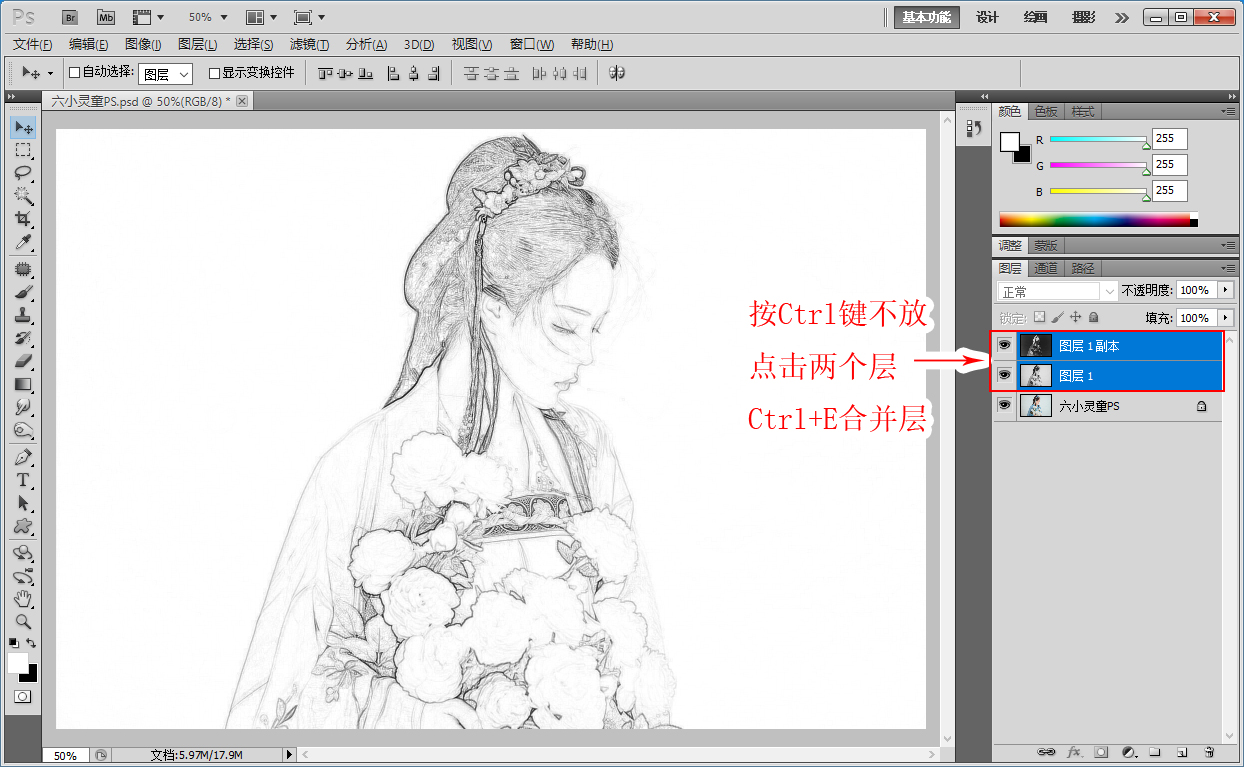
Task: Select the Brush tool
Action: click(x=23, y=292)
